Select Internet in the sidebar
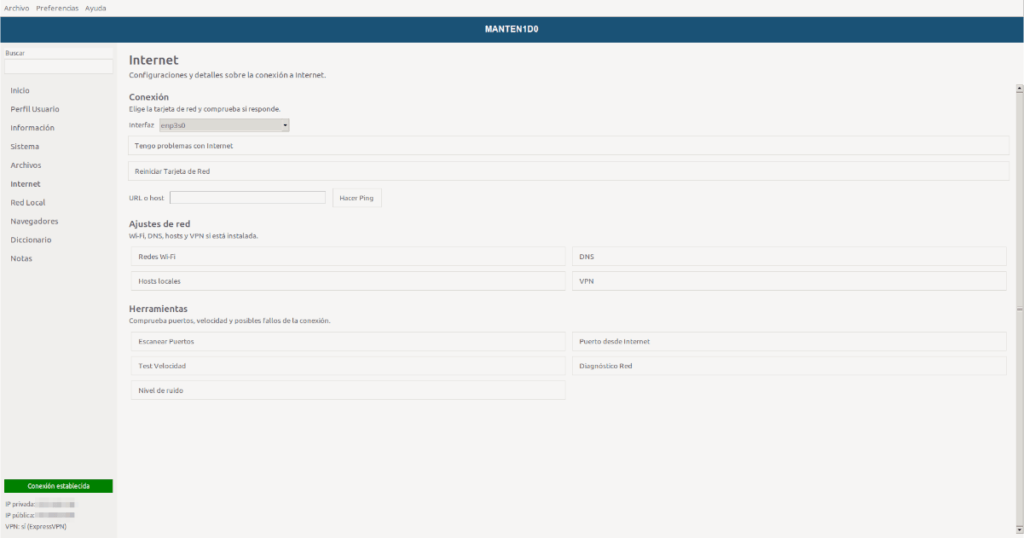 (x=25, y=184)
